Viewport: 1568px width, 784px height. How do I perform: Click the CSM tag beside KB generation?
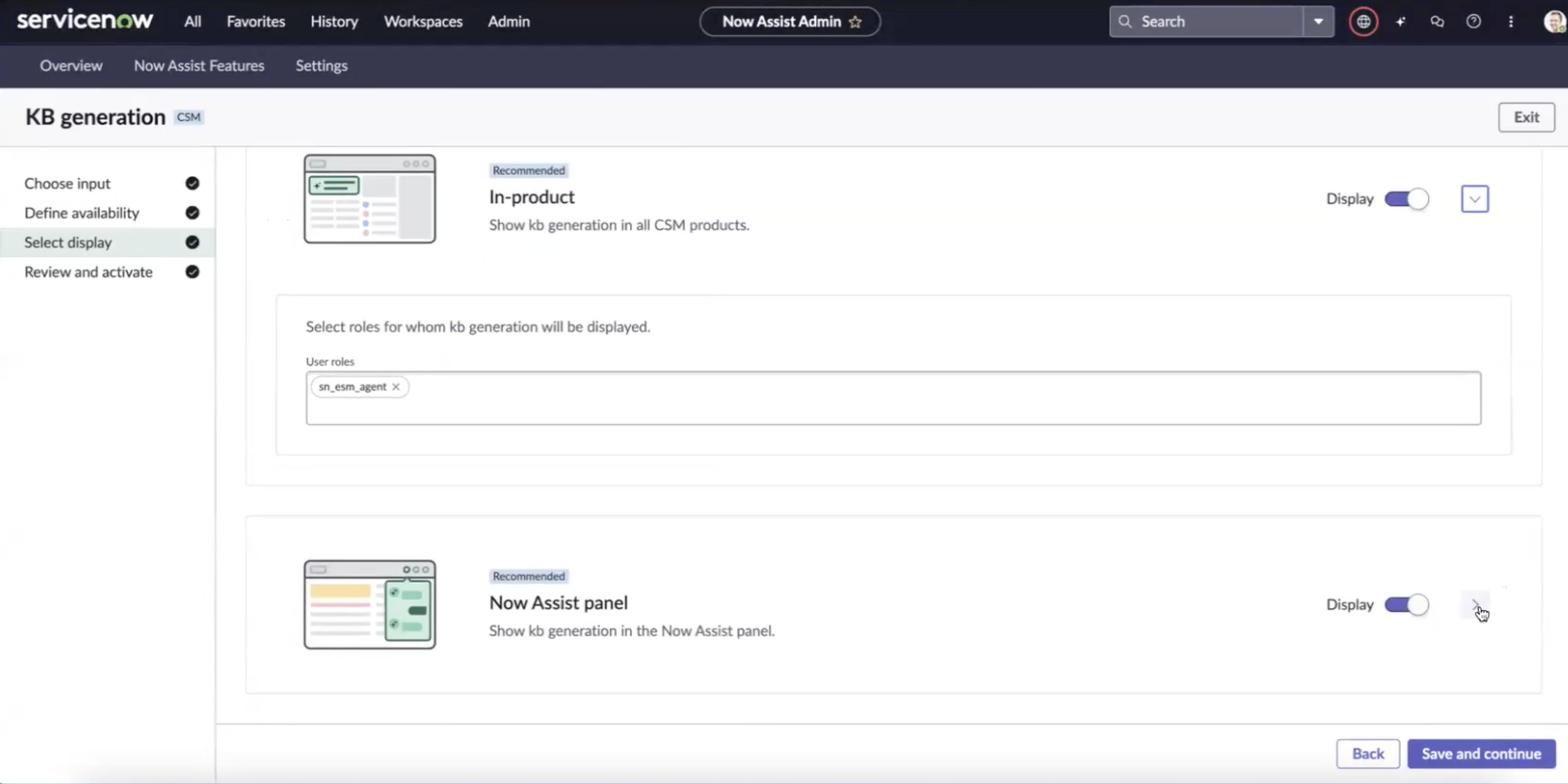pyautogui.click(x=189, y=117)
